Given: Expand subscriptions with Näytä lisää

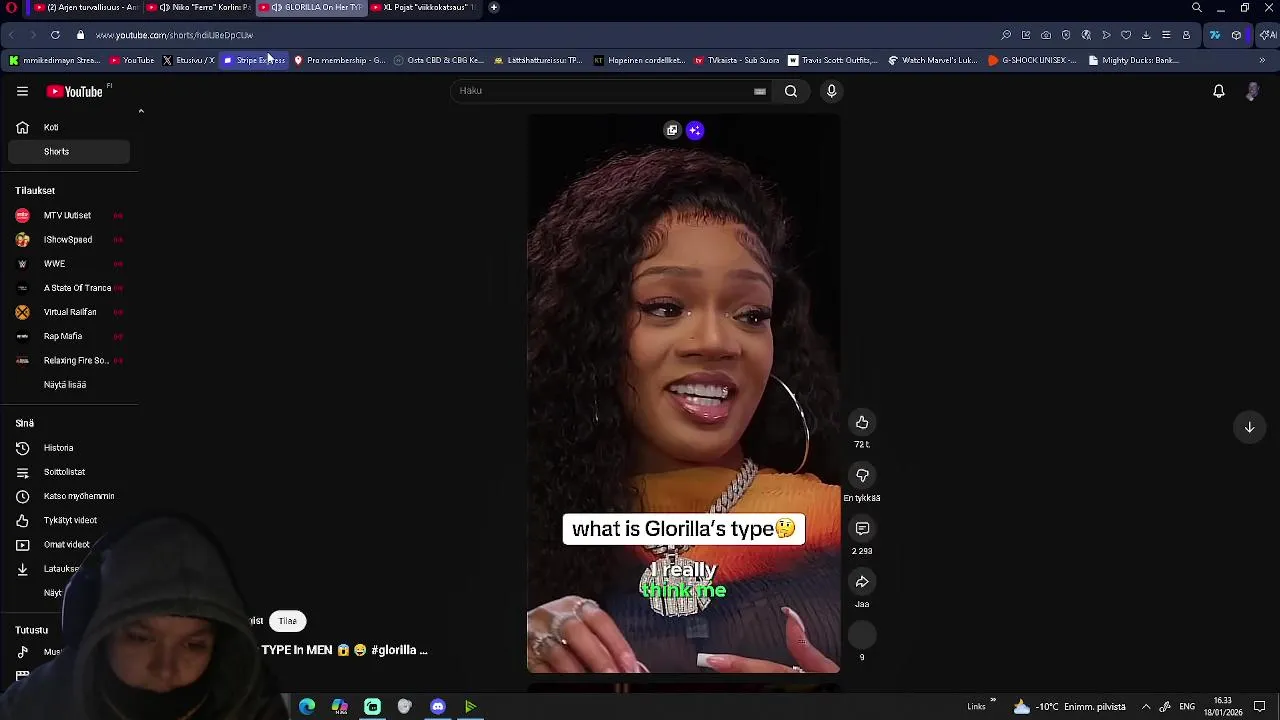Looking at the screenshot, I should tap(65, 385).
